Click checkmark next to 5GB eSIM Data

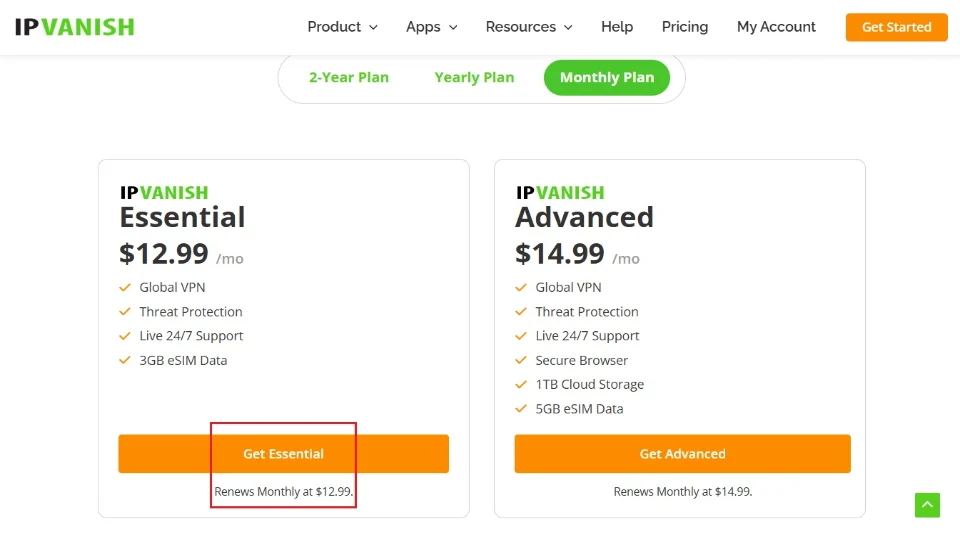coord(521,408)
